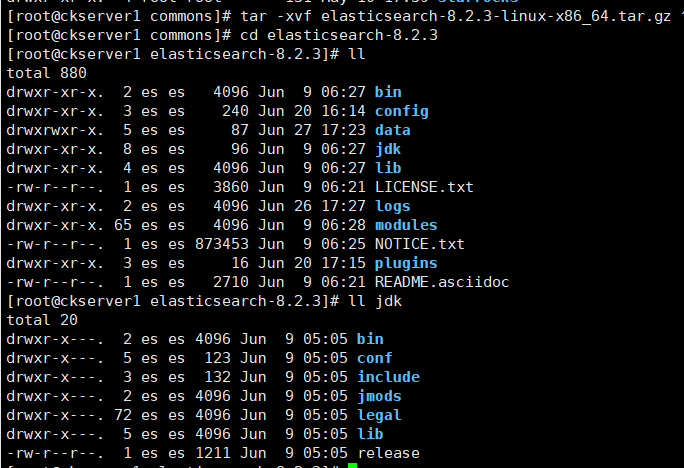Click the link count '65' on modules row
Viewport: 684px width, 468px height.
point(123,225)
